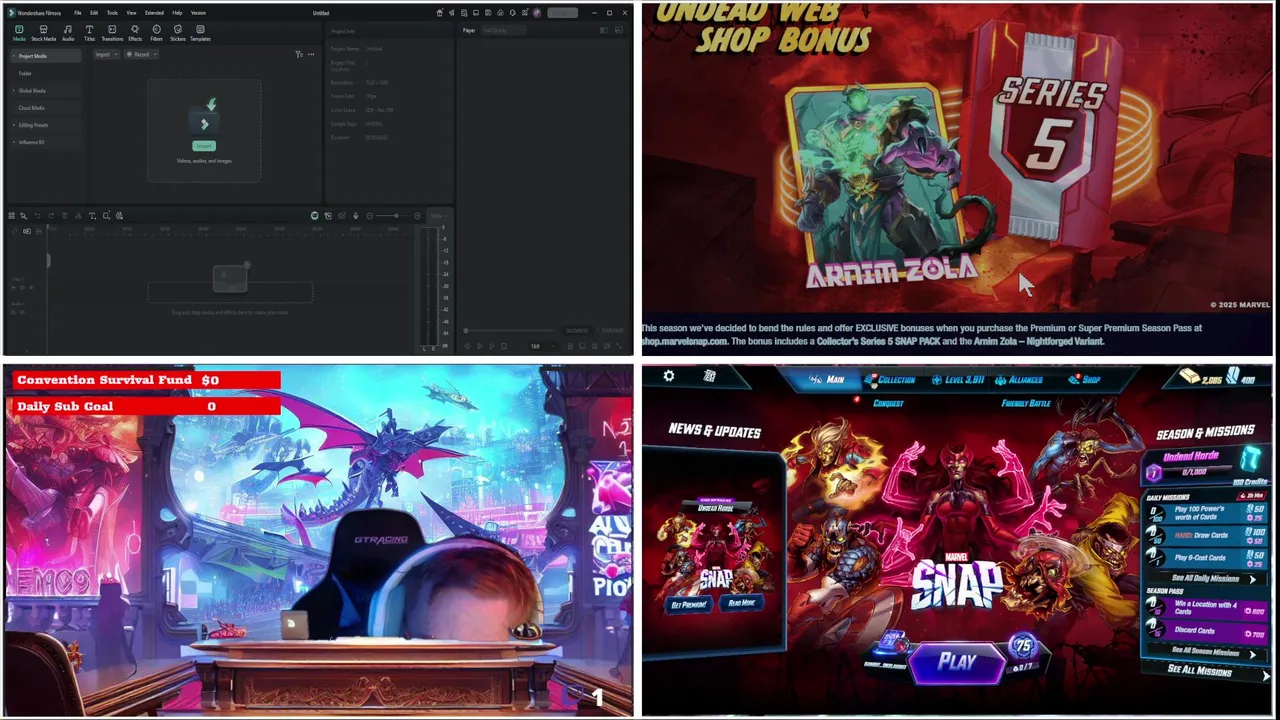Click the Filmora undo arrow in timeline toolbar
Viewport: 1280px width, 720px height.
[x=38, y=215]
